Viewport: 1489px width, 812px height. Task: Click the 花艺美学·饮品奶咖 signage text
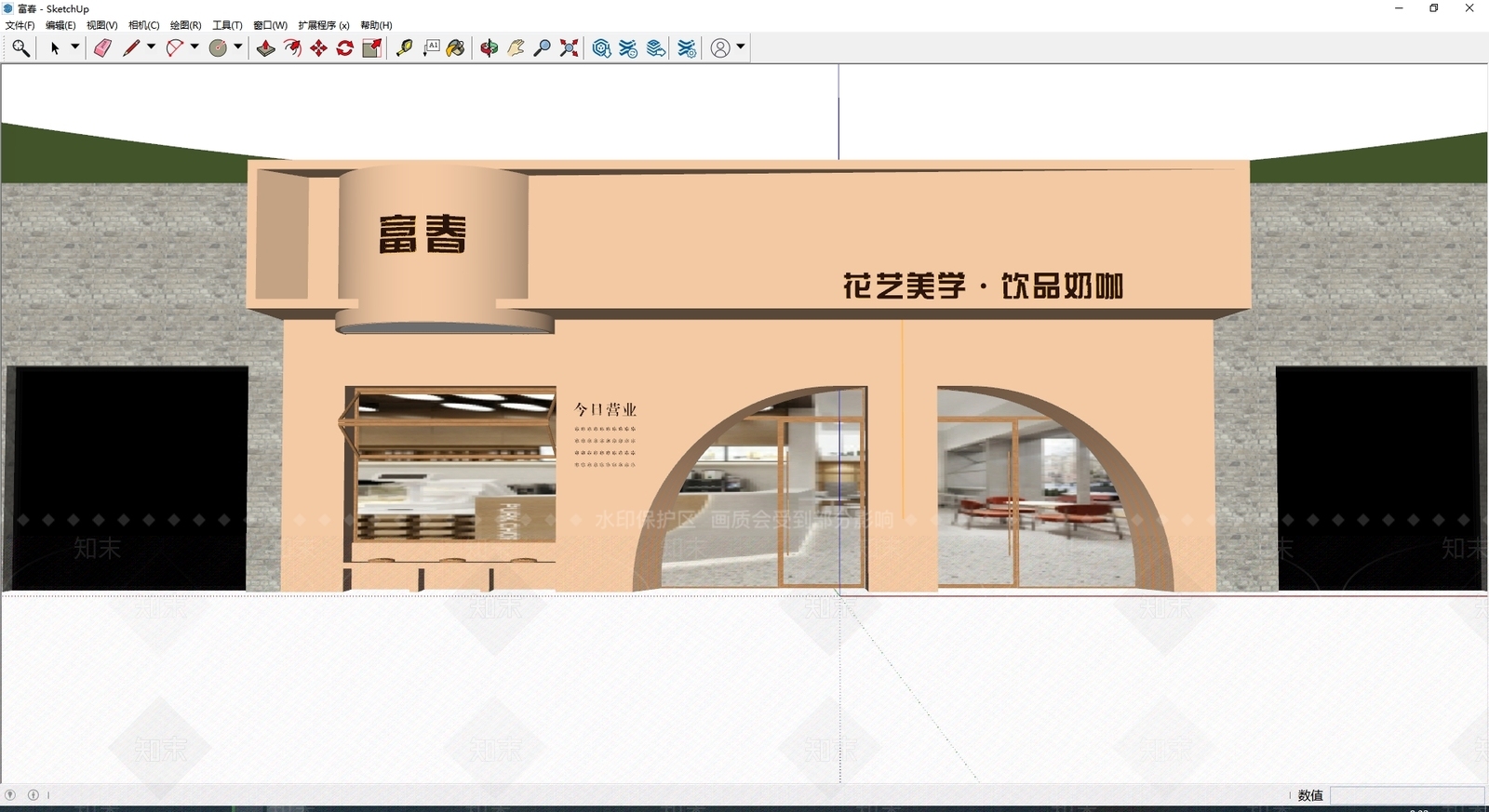pos(983,286)
